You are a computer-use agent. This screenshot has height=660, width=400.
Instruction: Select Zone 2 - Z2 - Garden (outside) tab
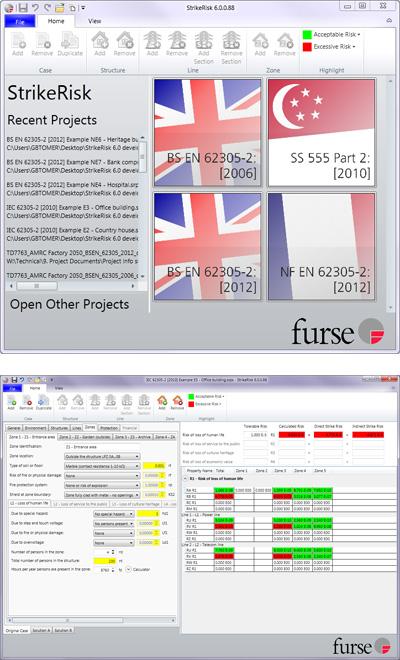coord(85,437)
